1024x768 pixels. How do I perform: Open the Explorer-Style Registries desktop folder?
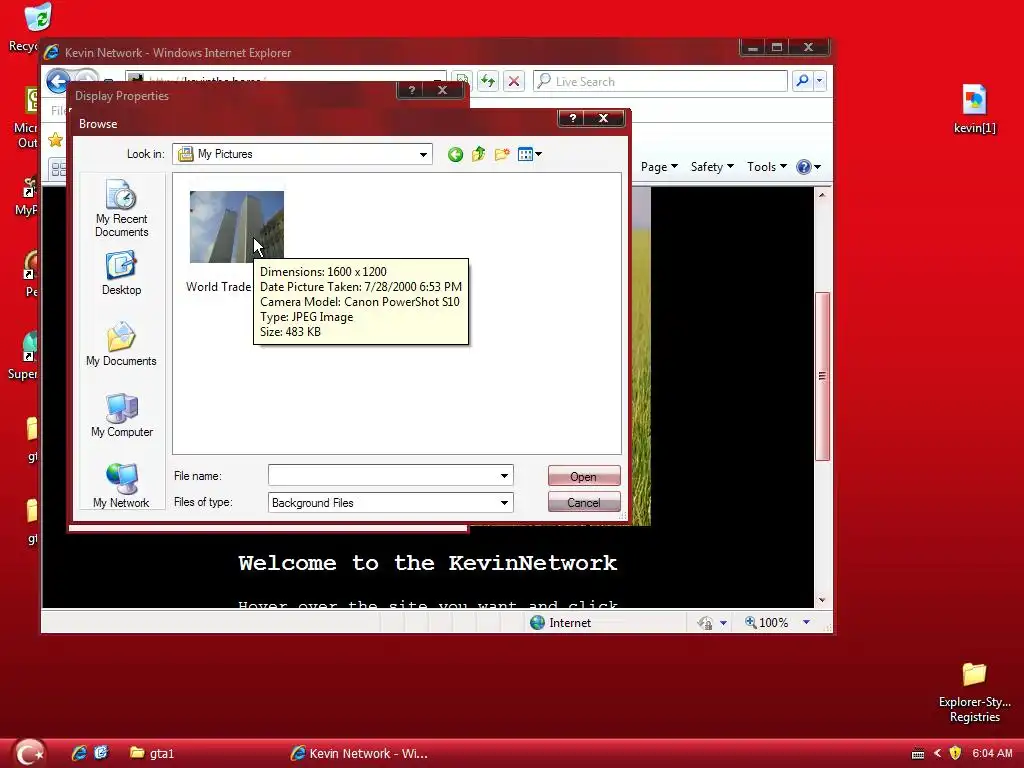click(x=974, y=693)
